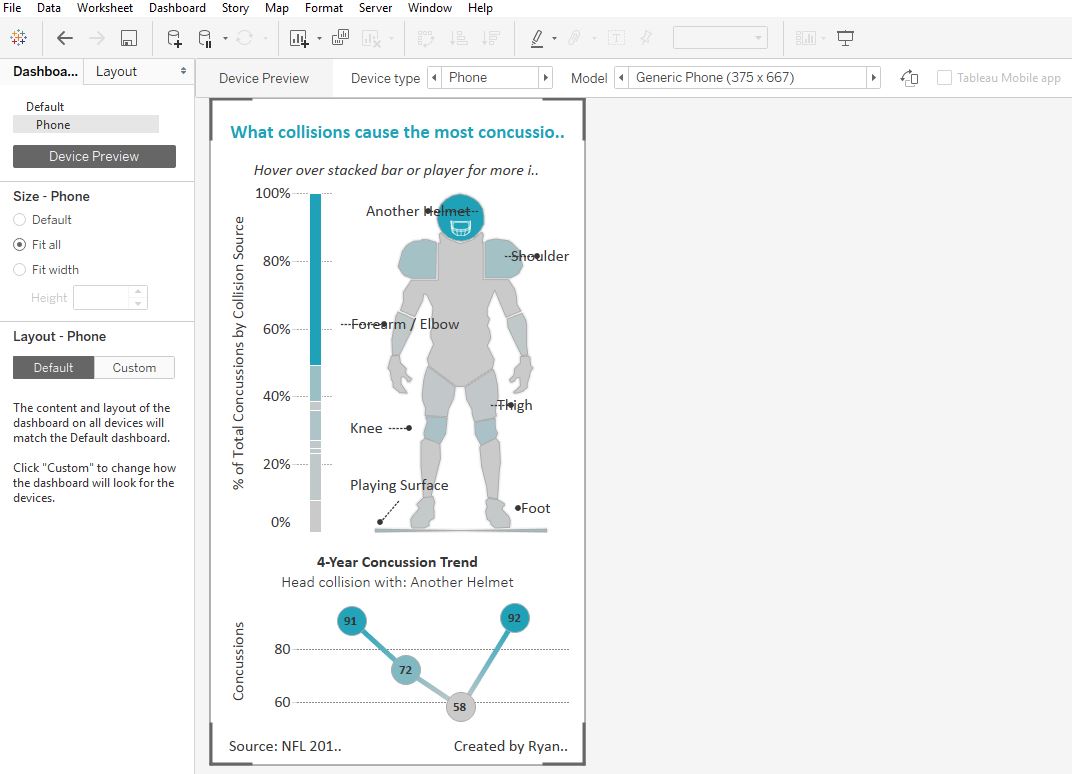Switch to the Layout tab
The height and width of the screenshot is (774, 1072).
coord(116,71)
